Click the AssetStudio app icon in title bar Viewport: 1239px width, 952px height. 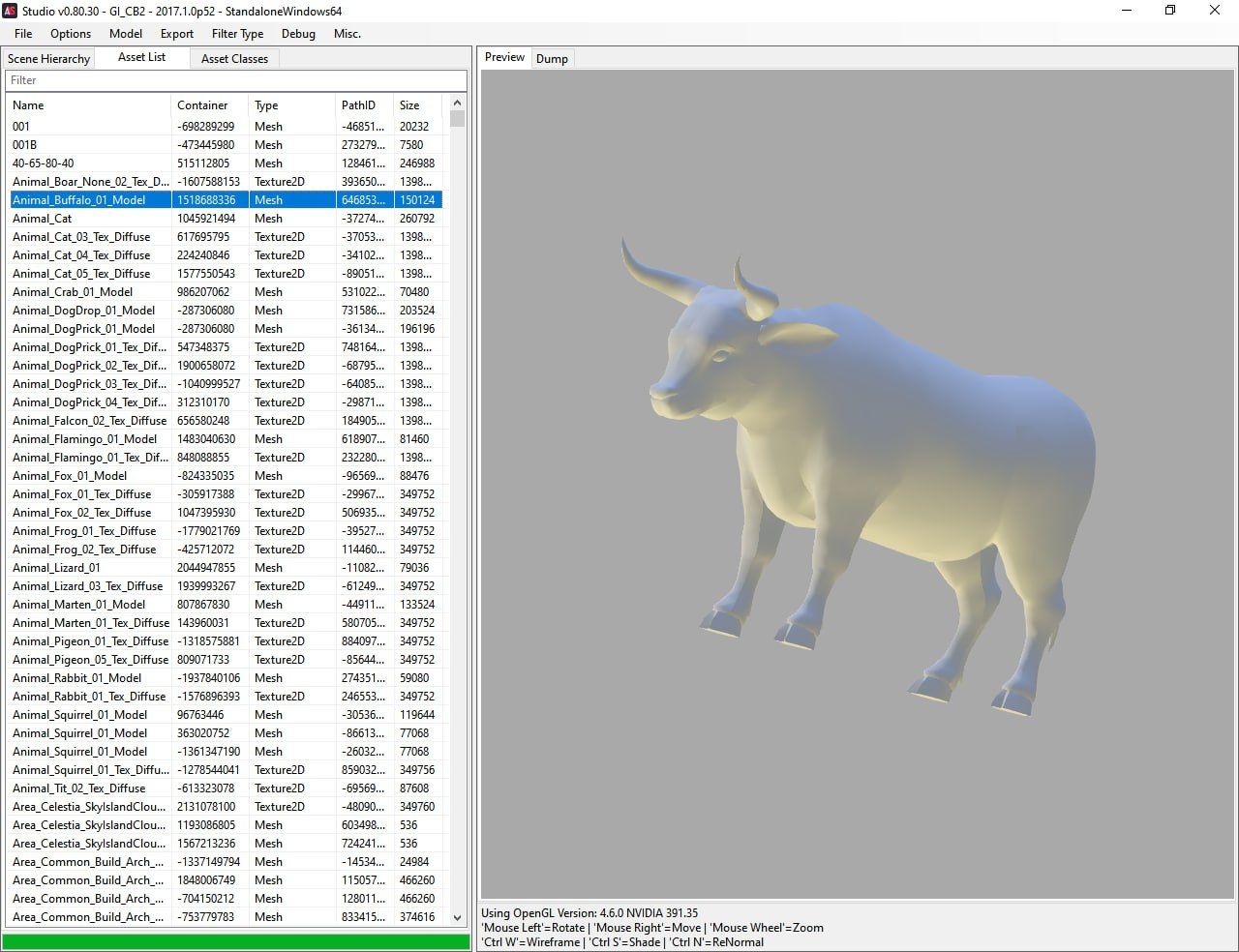click(x=11, y=11)
